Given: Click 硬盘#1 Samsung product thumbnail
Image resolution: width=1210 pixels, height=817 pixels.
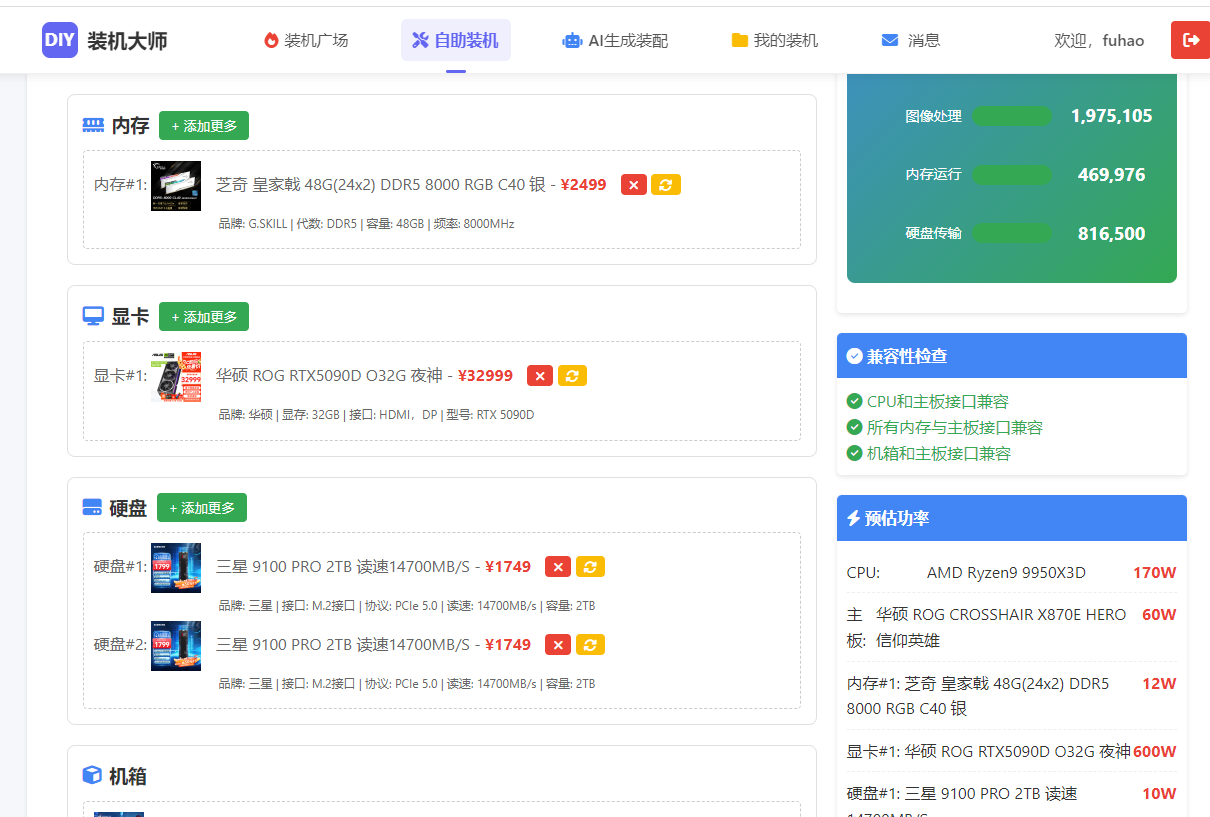Looking at the screenshot, I should [176, 568].
